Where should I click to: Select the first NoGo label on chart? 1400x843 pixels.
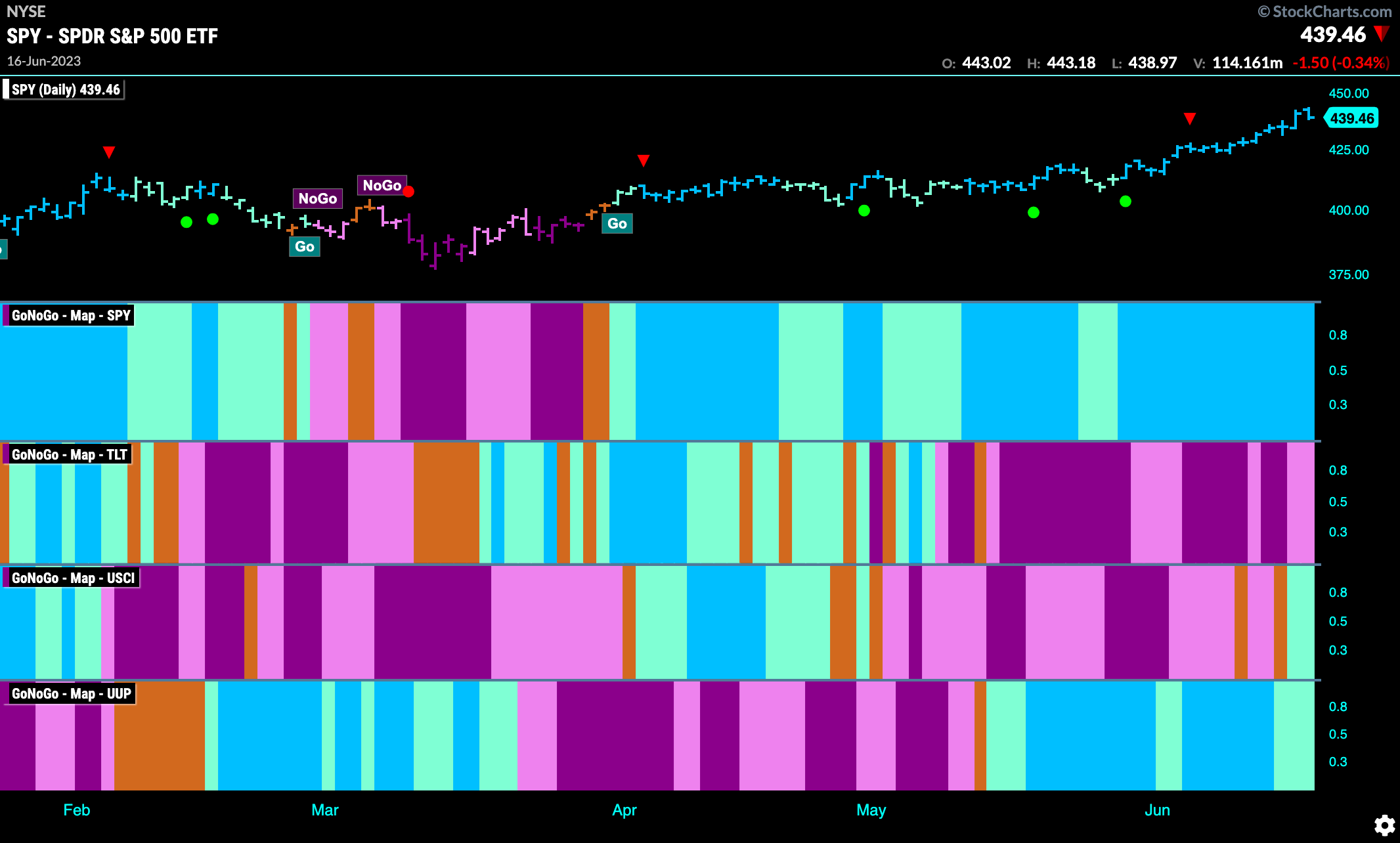(318, 198)
